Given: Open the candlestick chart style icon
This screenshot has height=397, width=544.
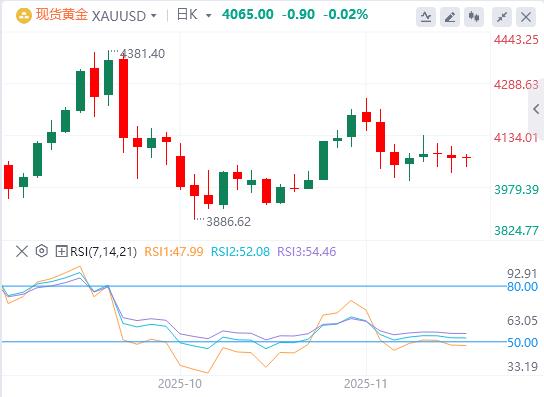Looking at the screenshot, I should point(474,17).
